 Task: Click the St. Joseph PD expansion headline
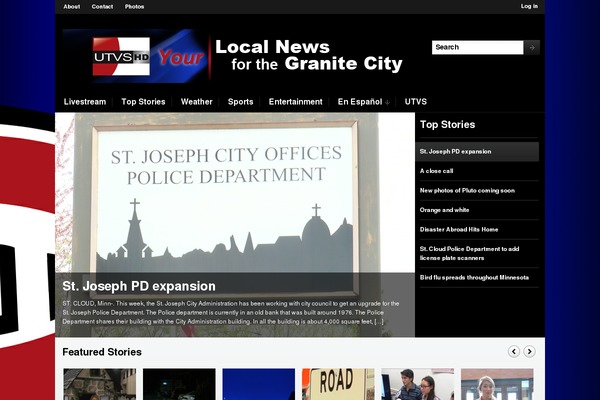coord(139,286)
